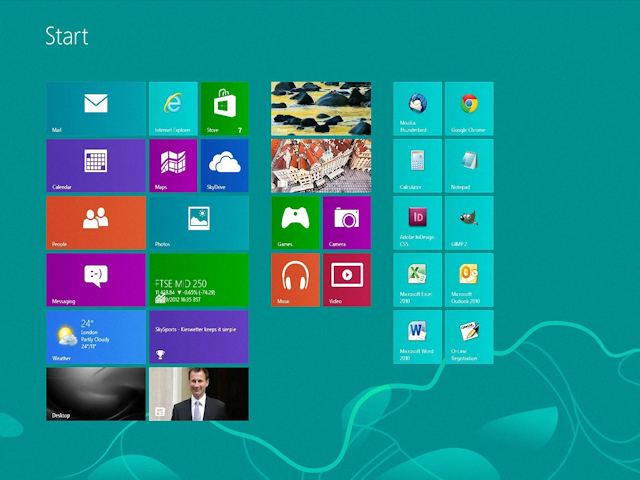Open the Windows Store tile

(224, 109)
